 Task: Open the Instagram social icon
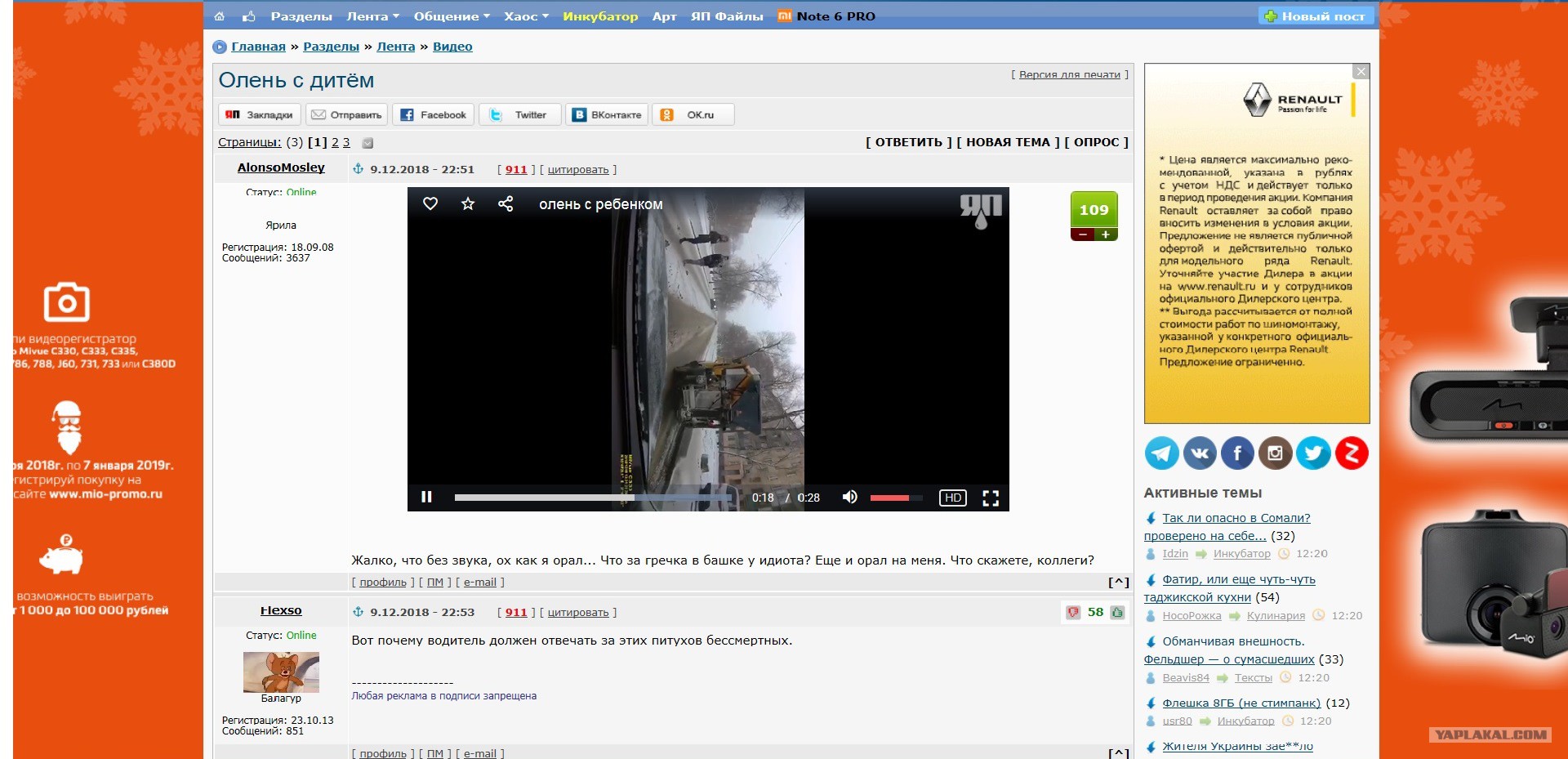[1276, 453]
